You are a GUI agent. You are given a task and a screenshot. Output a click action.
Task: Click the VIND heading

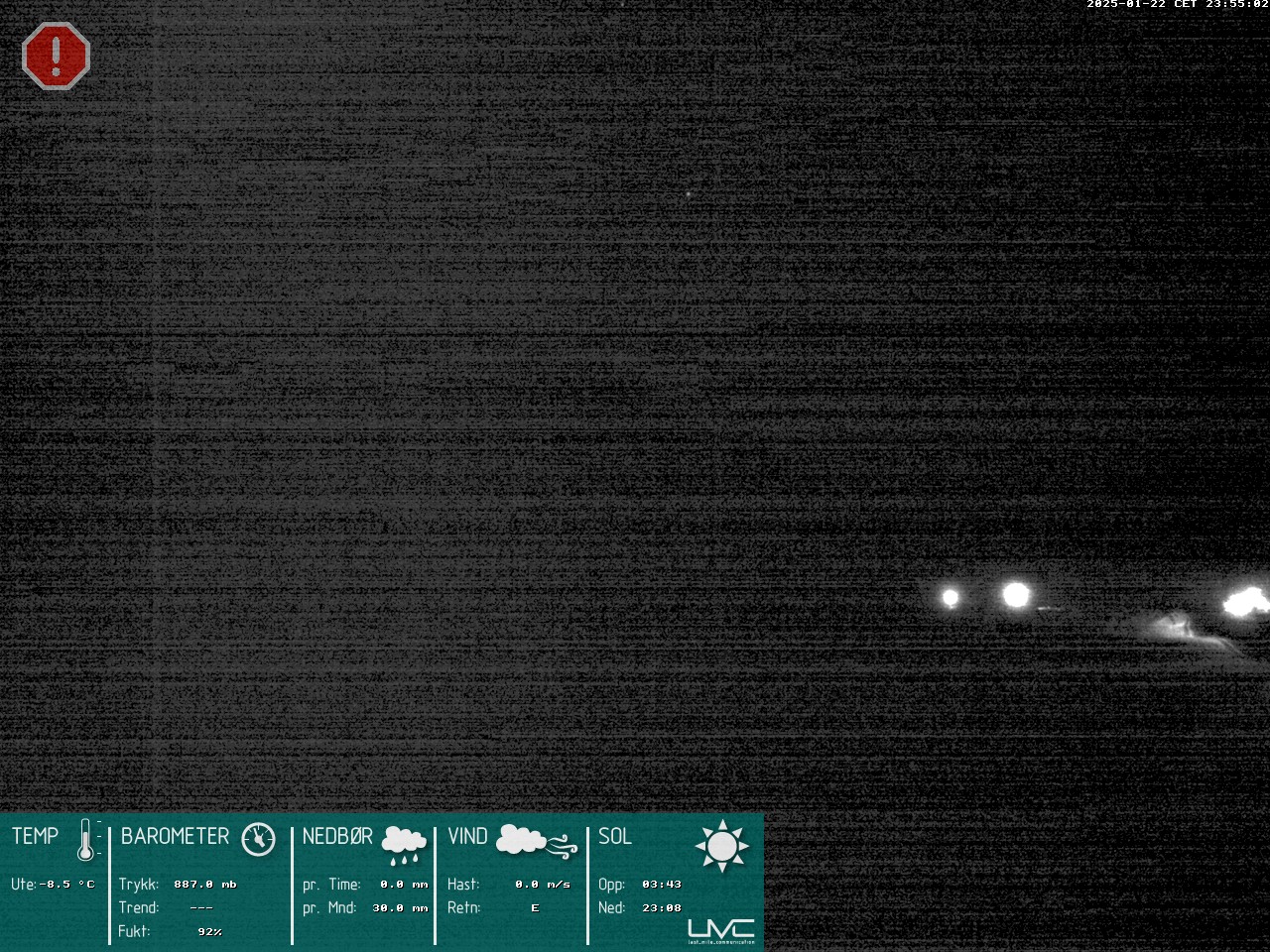click(467, 837)
